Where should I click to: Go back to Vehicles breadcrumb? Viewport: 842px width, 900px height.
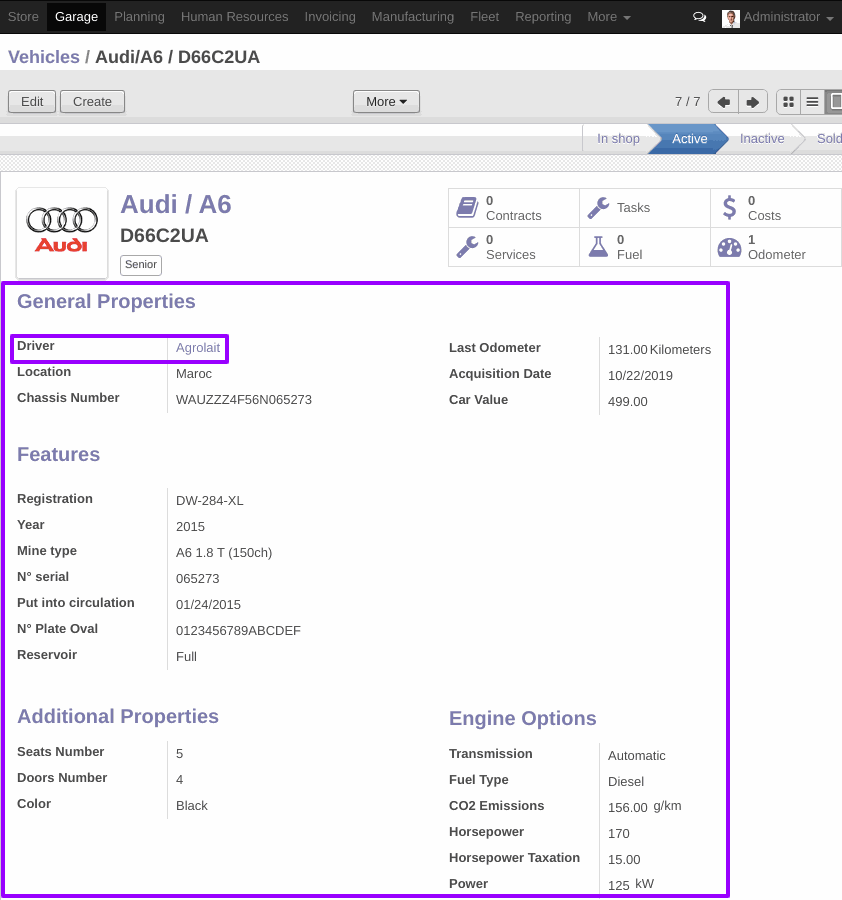click(x=44, y=57)
